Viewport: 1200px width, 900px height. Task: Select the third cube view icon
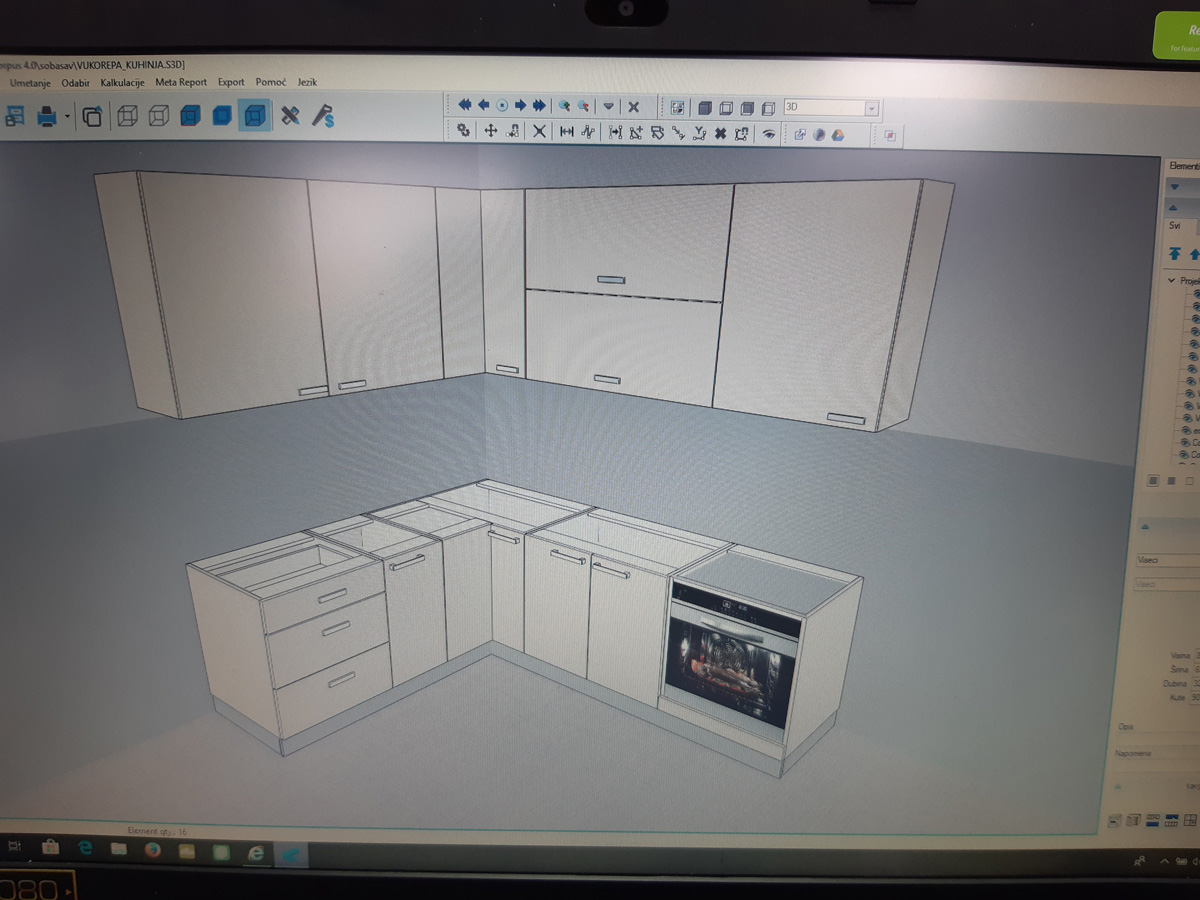click(747, 108)
